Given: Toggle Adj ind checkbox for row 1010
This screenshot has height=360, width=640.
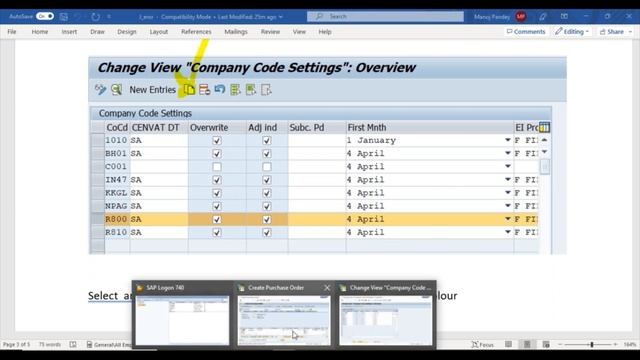Looking at the screenshot, I should coord(267,140).
